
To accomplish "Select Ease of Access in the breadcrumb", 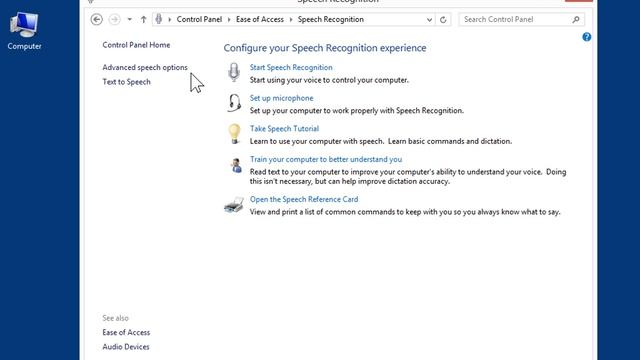I will tap(260, 19).
